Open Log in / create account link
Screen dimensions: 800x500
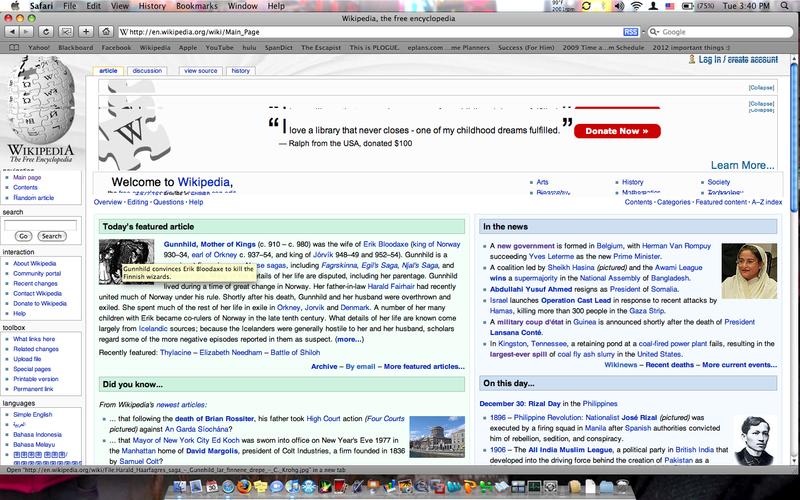pos(738,60)
